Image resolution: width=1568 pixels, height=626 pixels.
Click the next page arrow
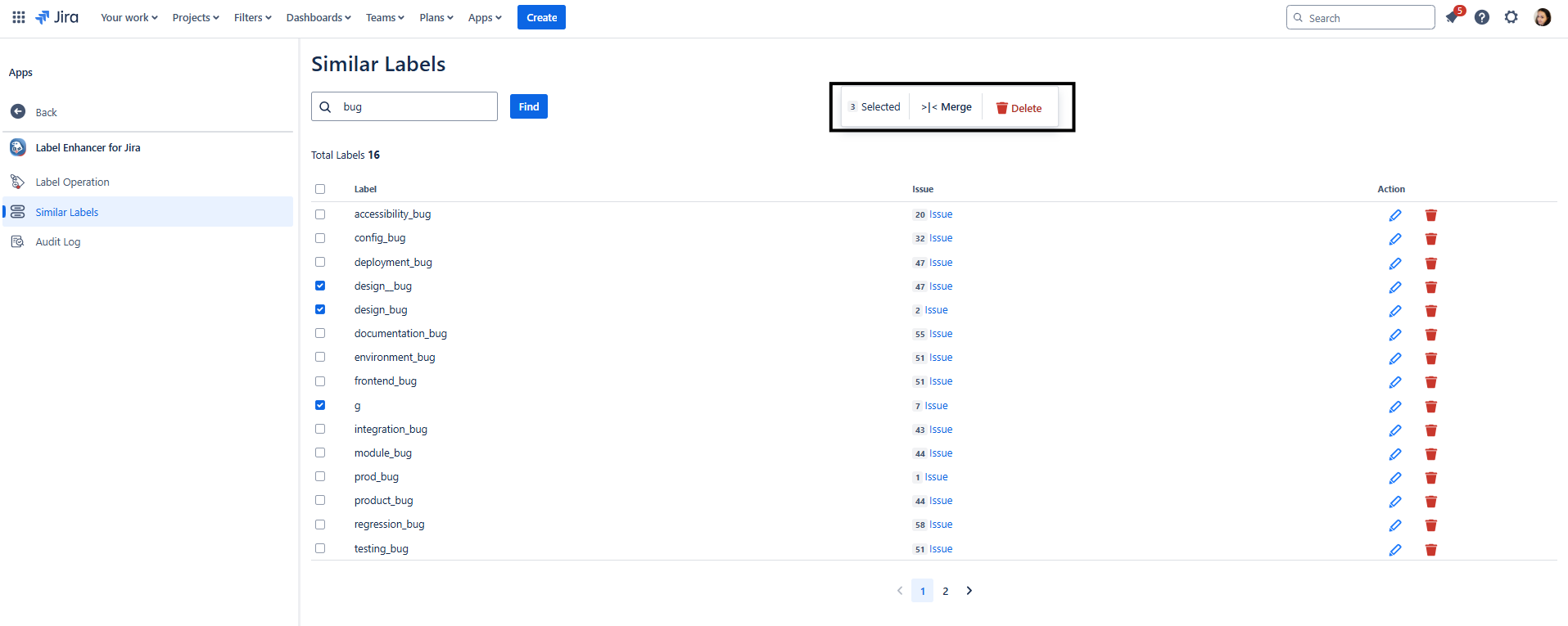969,591
